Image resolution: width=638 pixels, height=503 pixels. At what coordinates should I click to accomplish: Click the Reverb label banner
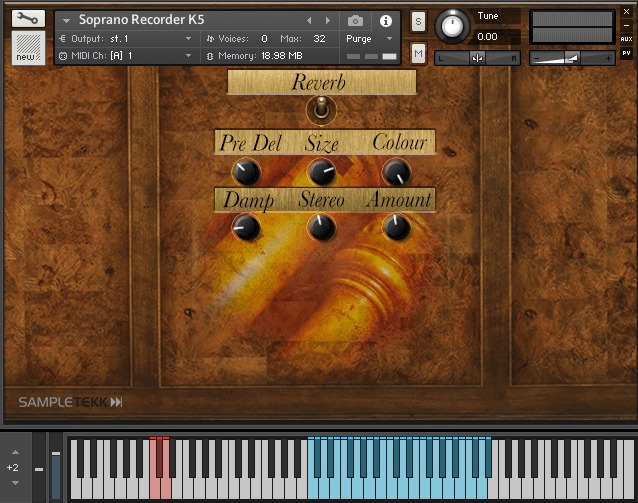click(x=321, y=82)
